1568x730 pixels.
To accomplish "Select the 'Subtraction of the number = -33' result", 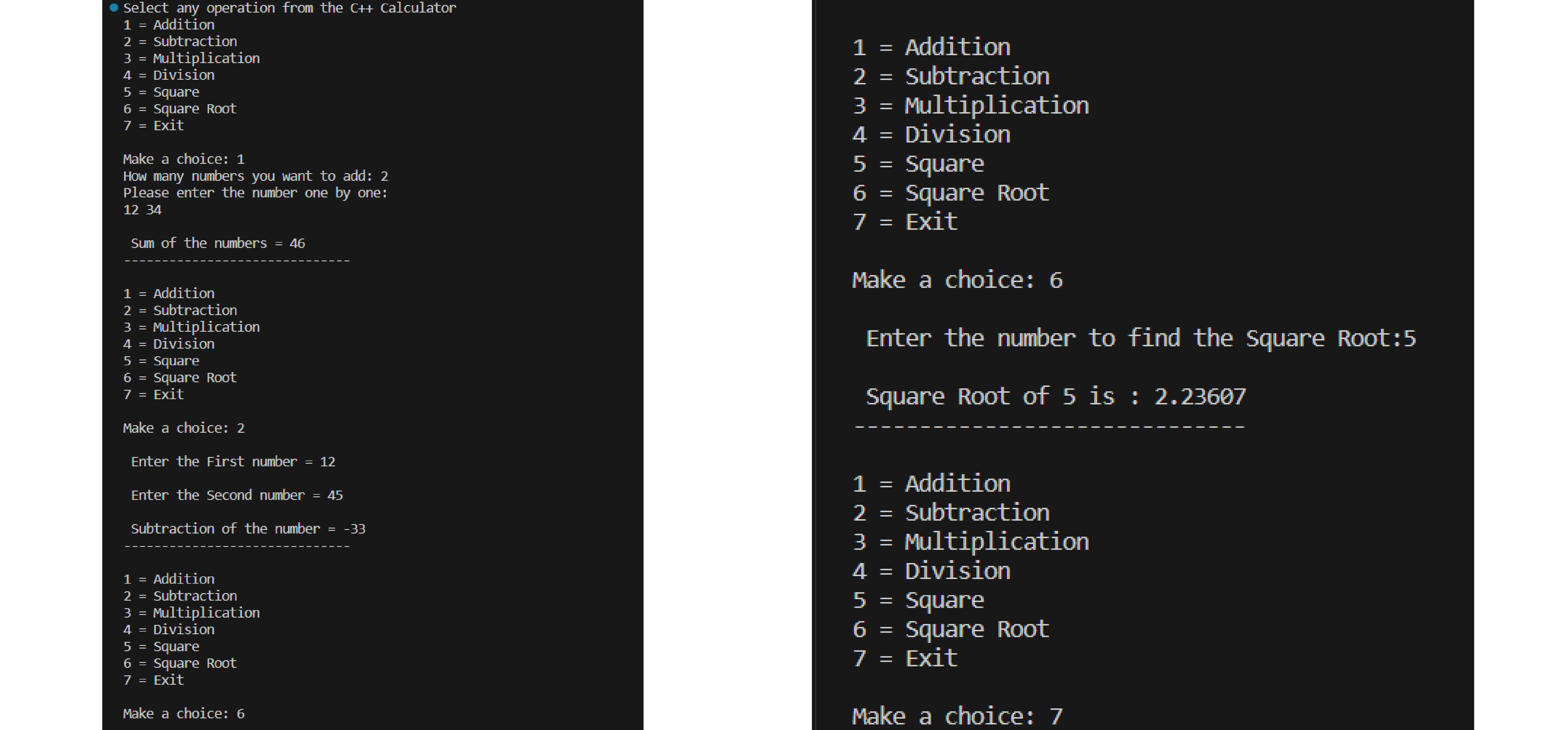I will pos(248,529).
